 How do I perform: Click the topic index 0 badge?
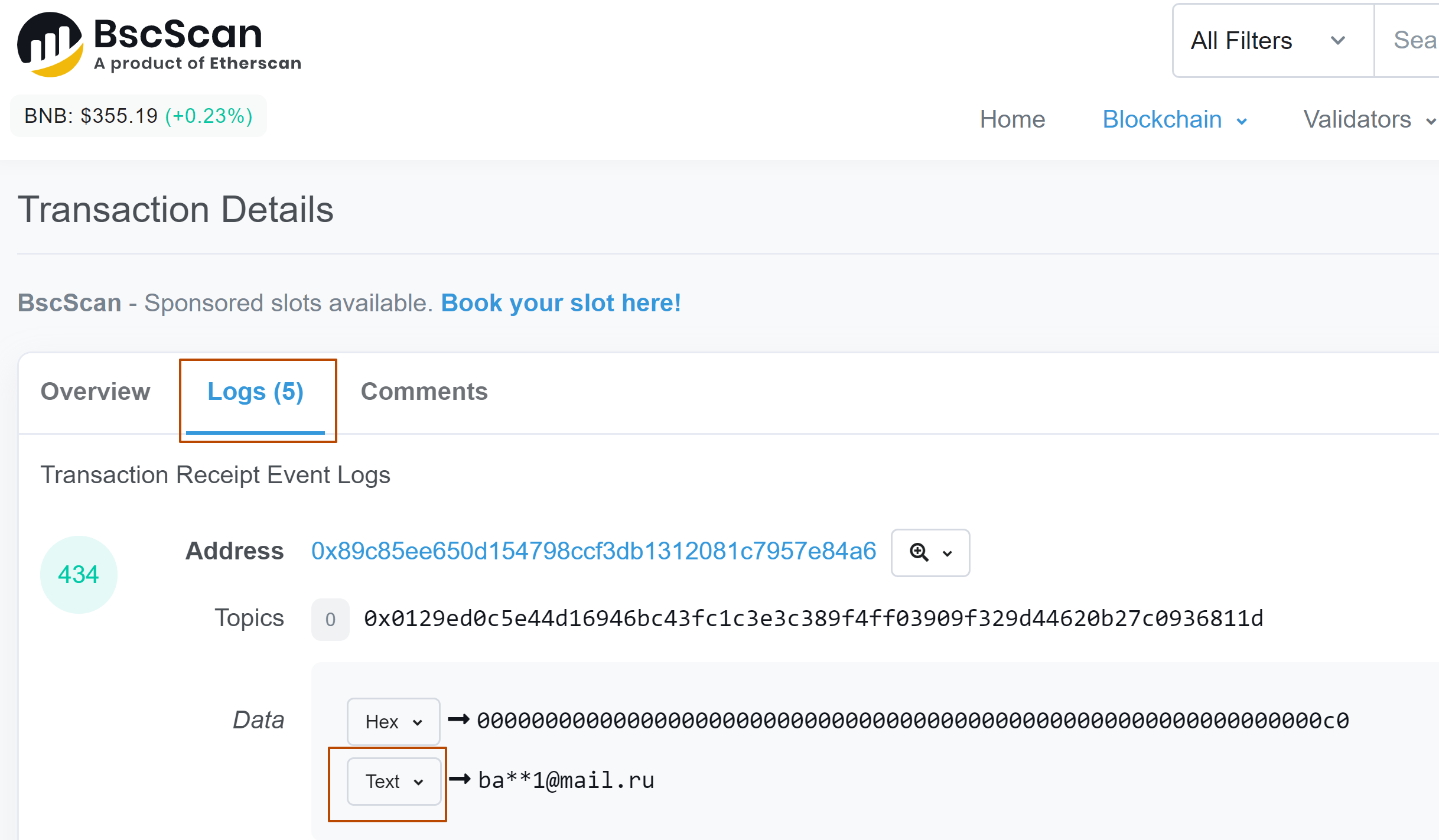(330, 619)
